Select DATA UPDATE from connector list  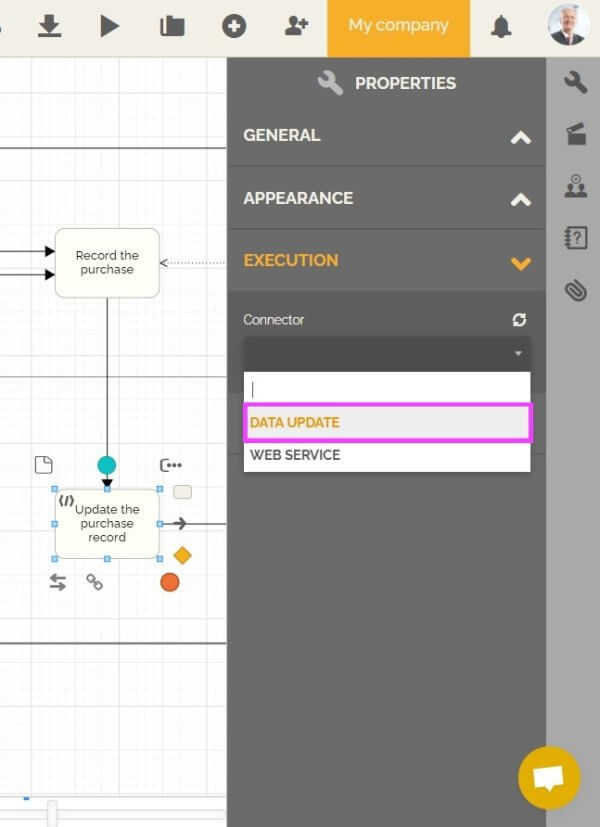387,422
